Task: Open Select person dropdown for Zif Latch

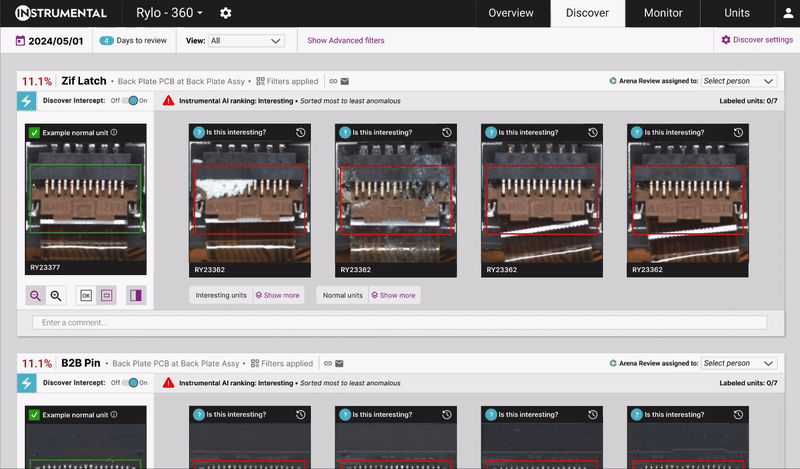Action: (x=738, y=81)
